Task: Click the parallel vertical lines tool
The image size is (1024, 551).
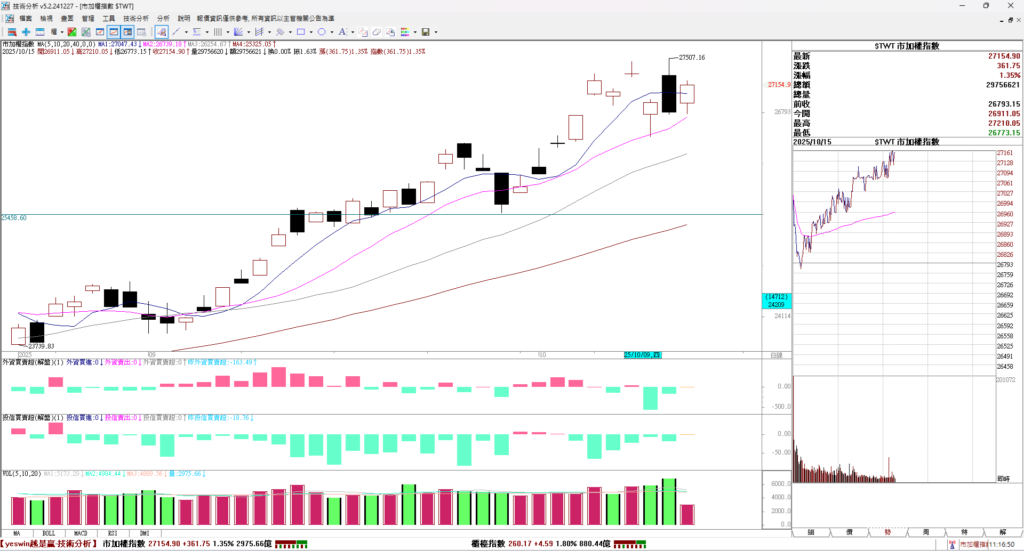Action: point(217,32)
